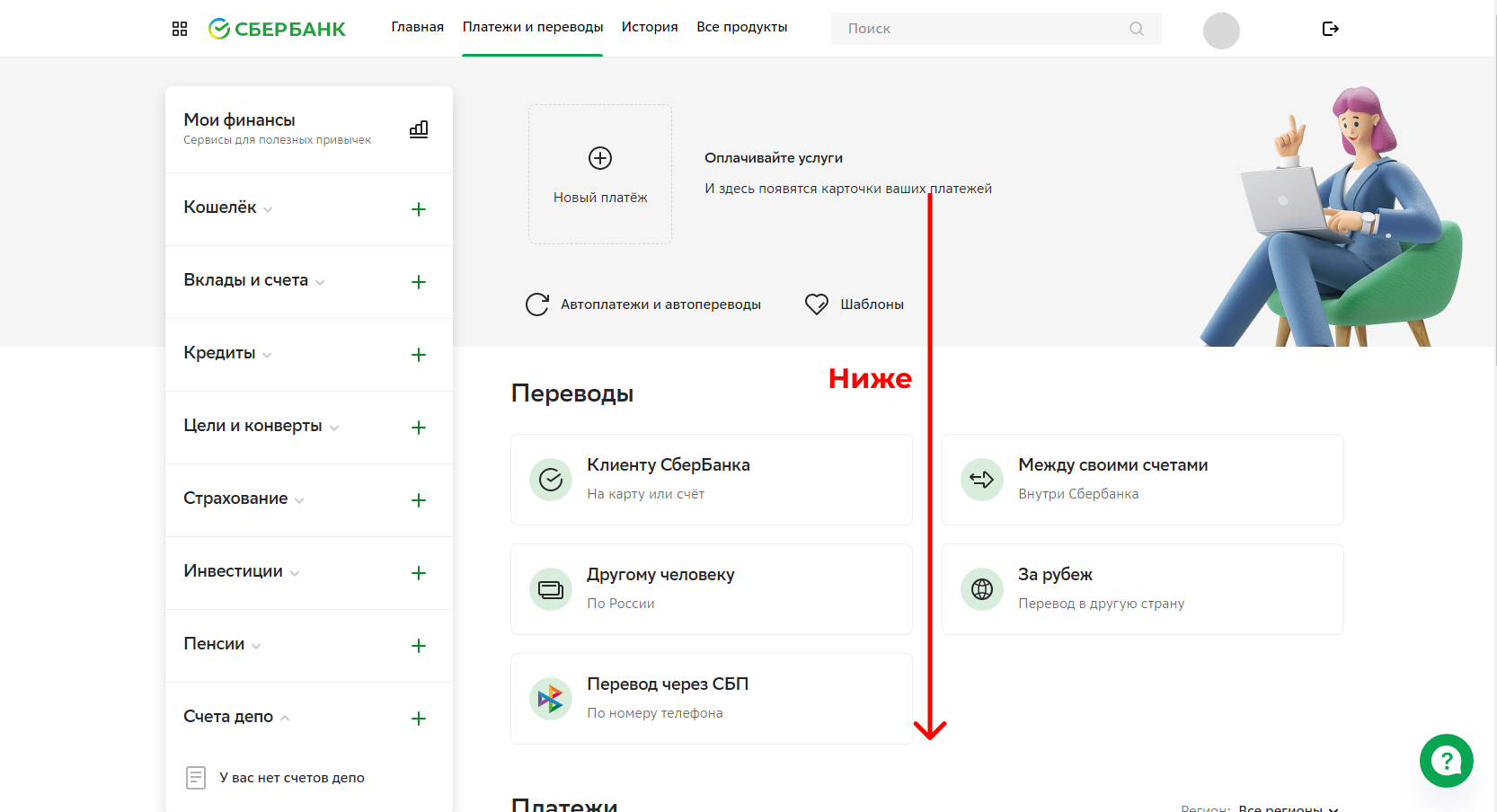Expand the Кошелёк section chevron
Viewport: 1497px width, 812px height.
click(268, 210)
